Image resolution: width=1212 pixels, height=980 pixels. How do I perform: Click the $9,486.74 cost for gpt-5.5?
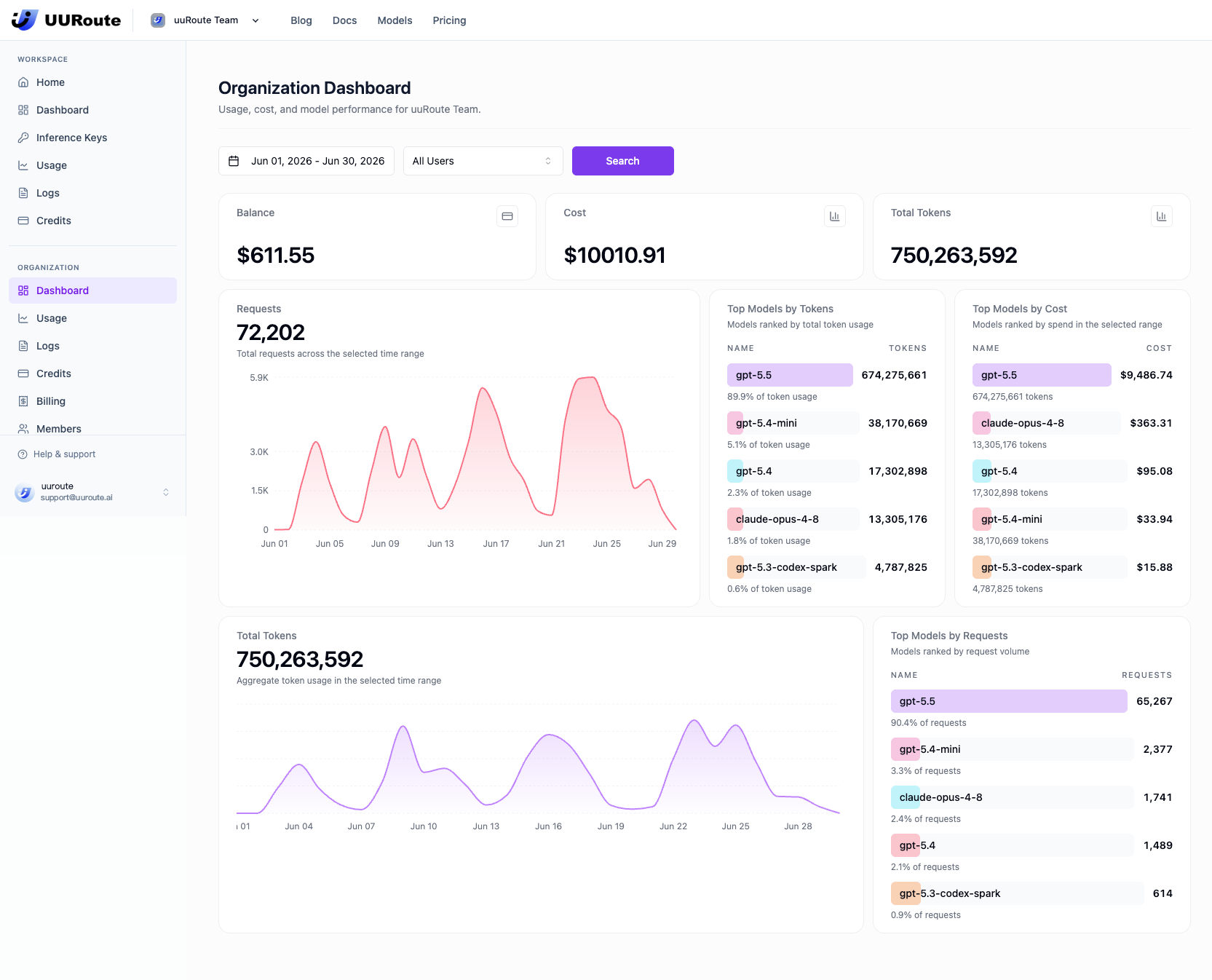pyautogui.click(x=1146, y=375)
